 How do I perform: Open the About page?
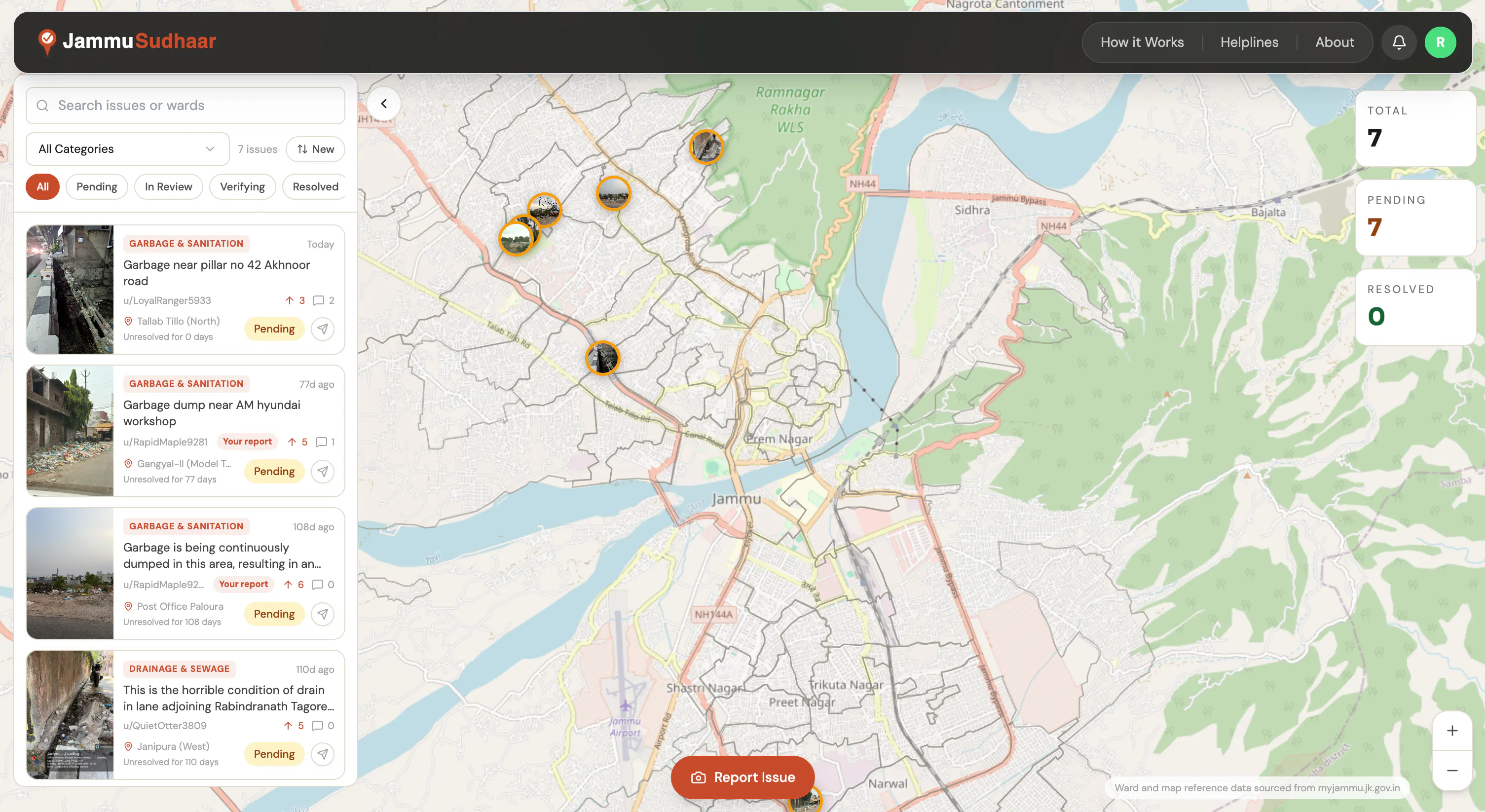pos(1335,42)
